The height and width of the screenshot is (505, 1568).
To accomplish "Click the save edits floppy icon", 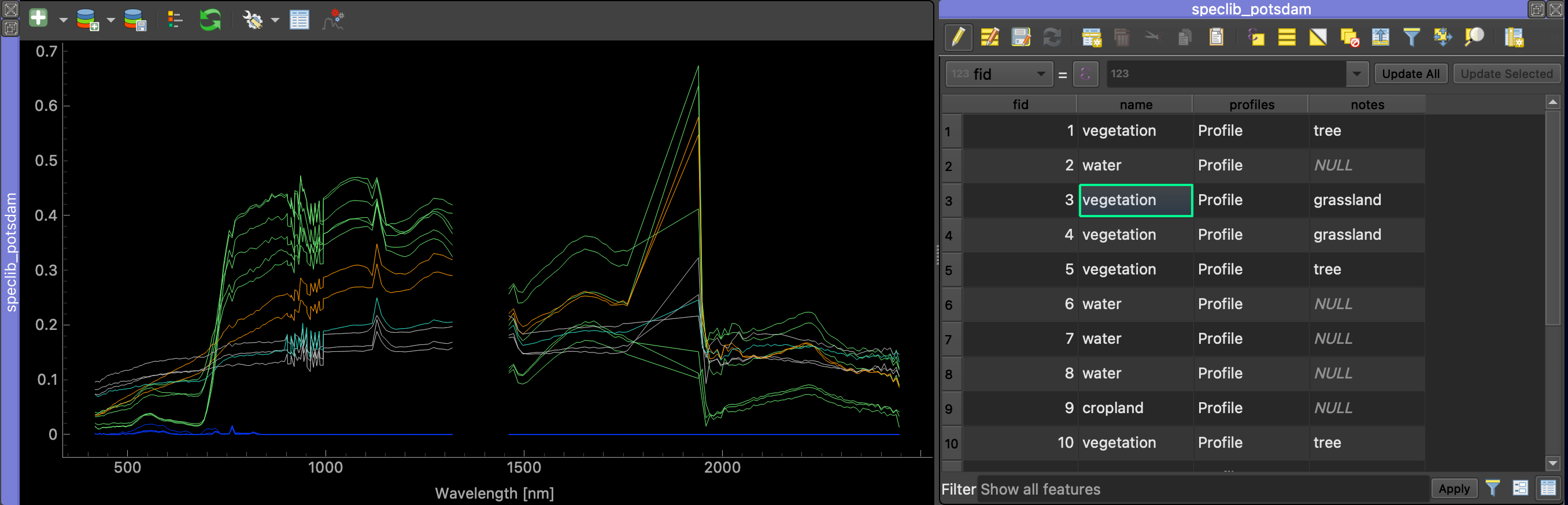I will point(1021,37).
